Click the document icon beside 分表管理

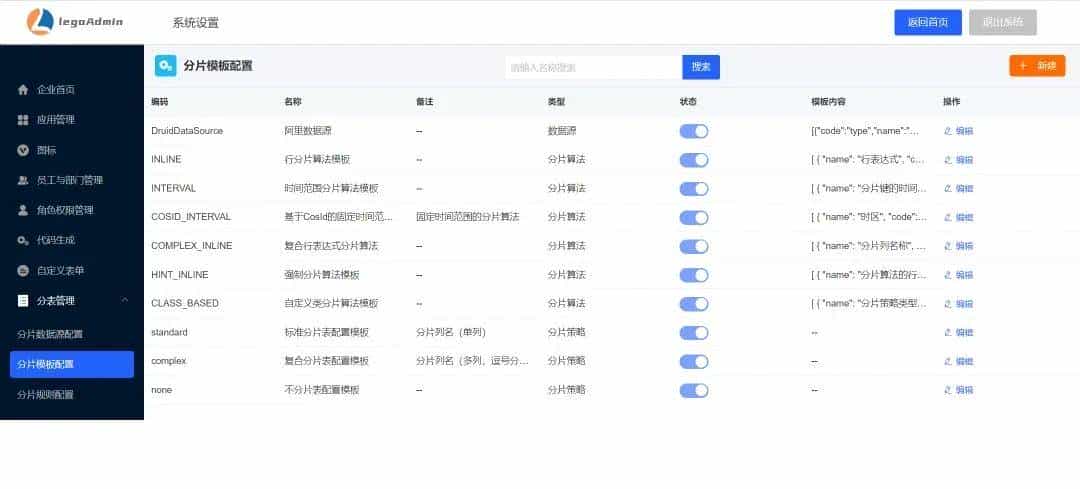click(x=23, y=301)
